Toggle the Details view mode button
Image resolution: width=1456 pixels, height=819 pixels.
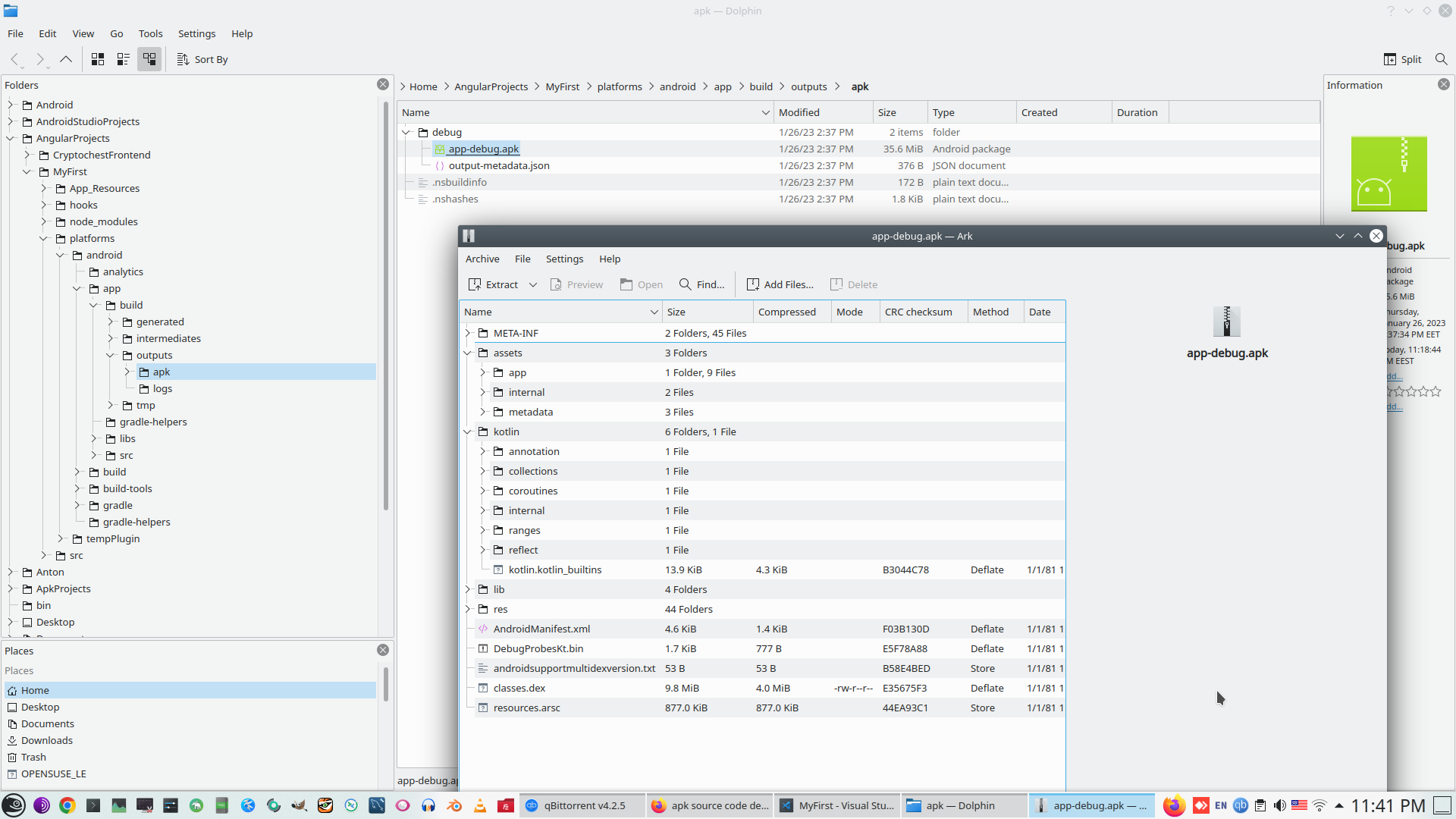pos(149,59)
